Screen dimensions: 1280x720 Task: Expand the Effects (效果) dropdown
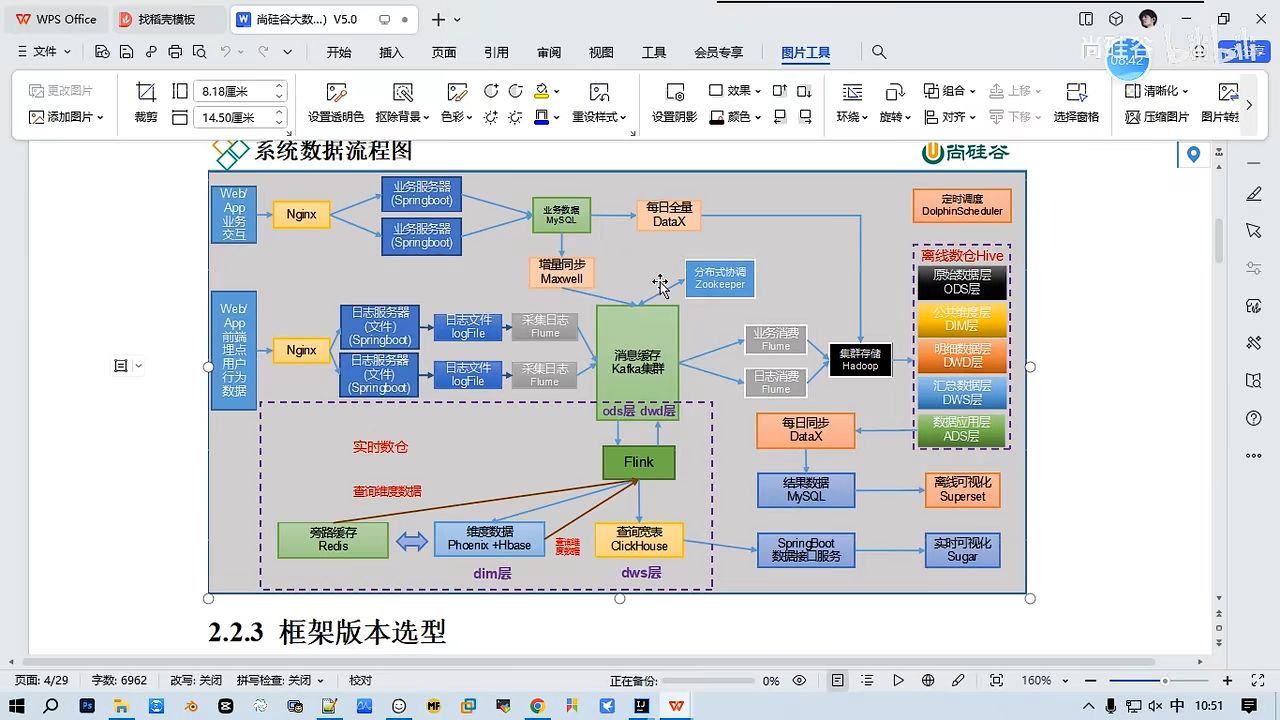point(735,91)
